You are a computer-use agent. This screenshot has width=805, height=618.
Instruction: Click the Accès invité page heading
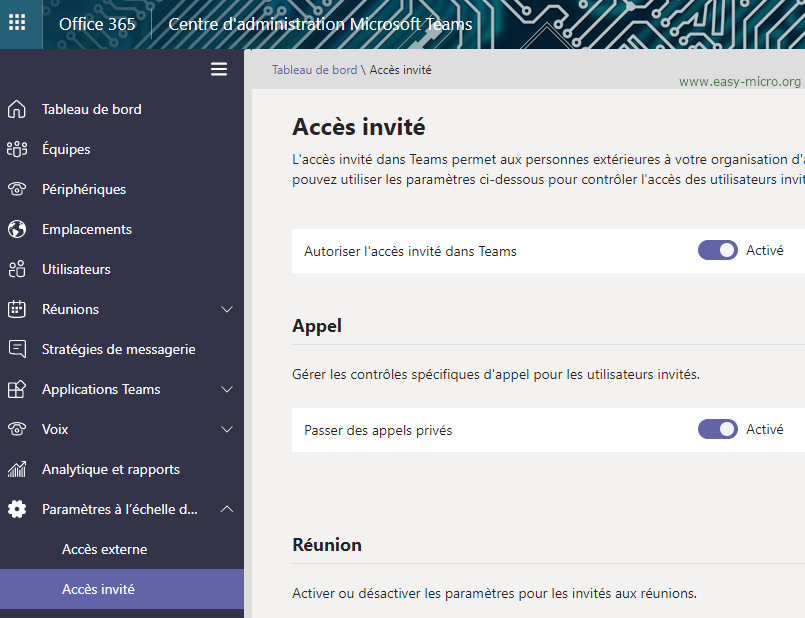pos(358,127)
